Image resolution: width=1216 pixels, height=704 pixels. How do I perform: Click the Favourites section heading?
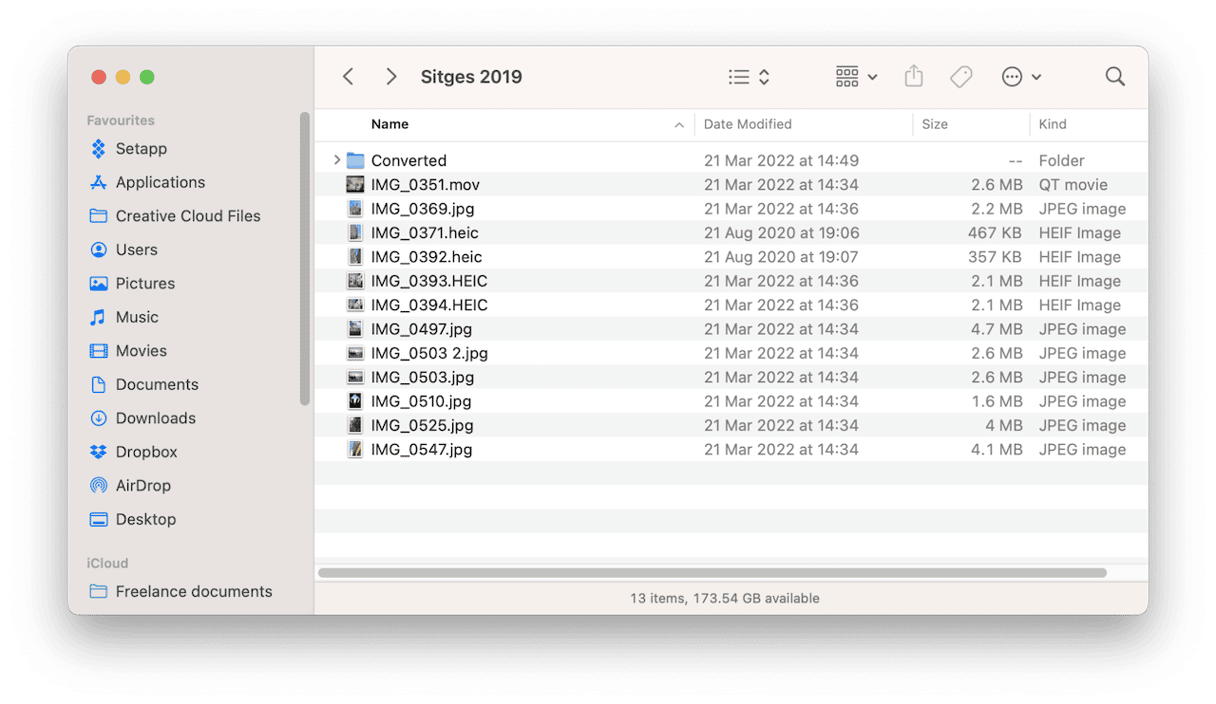121,120
